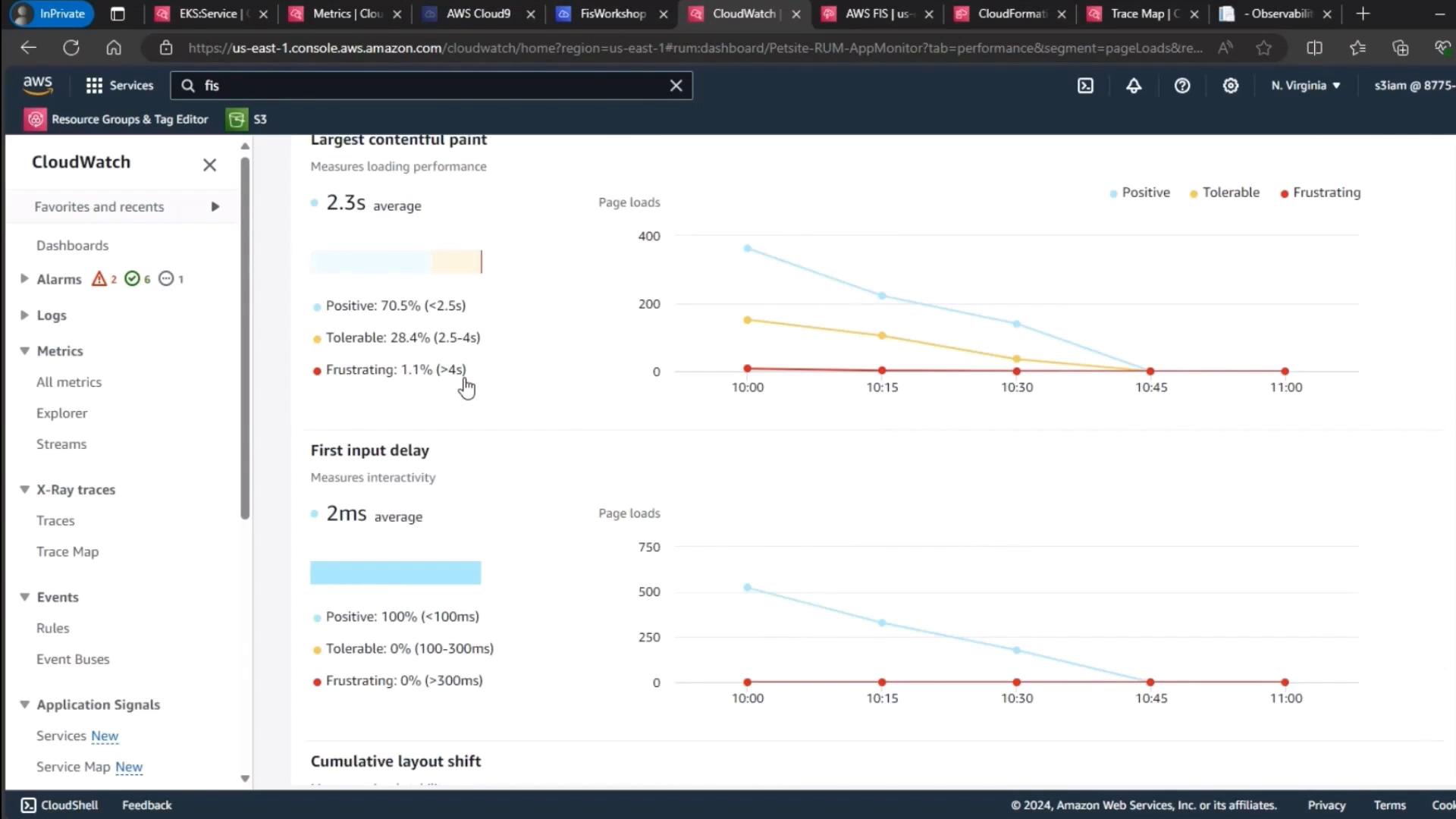
Task: Open the AWS Services grid menu
Action: tap(120, 86)
